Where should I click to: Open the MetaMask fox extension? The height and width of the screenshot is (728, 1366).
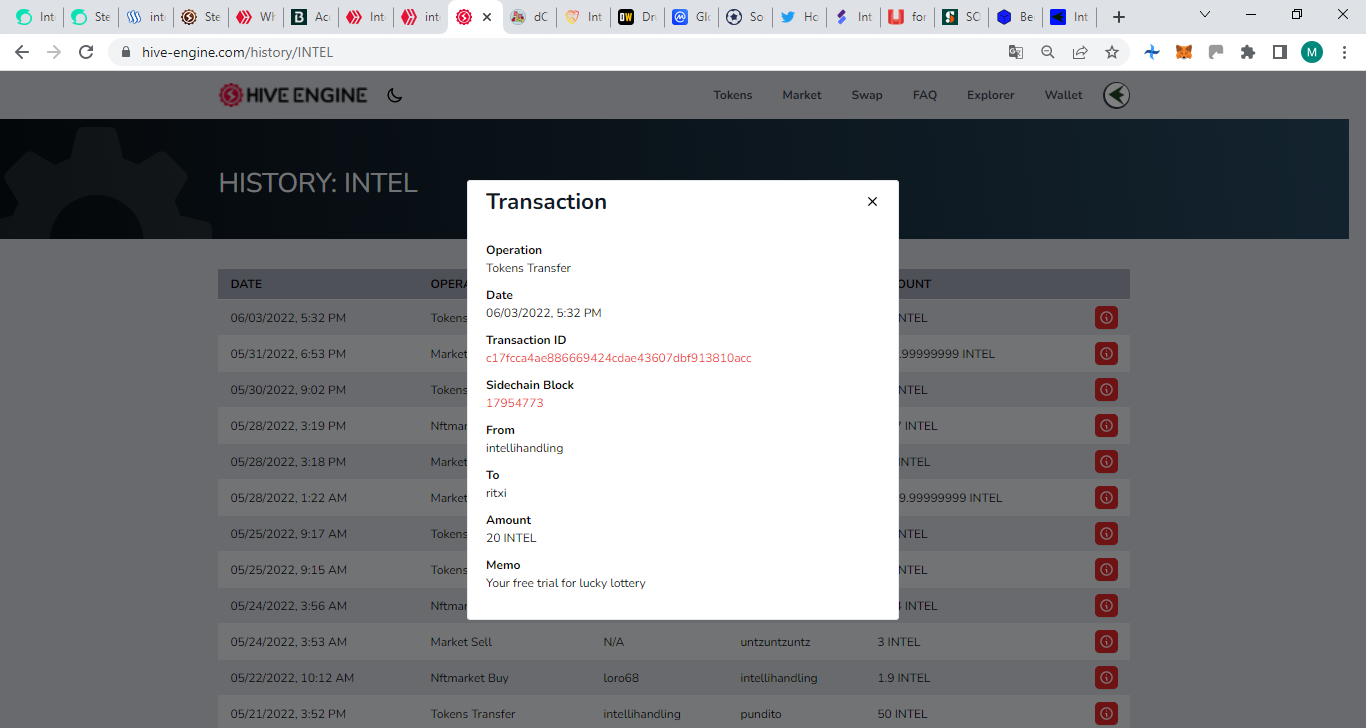(1183, 52)
